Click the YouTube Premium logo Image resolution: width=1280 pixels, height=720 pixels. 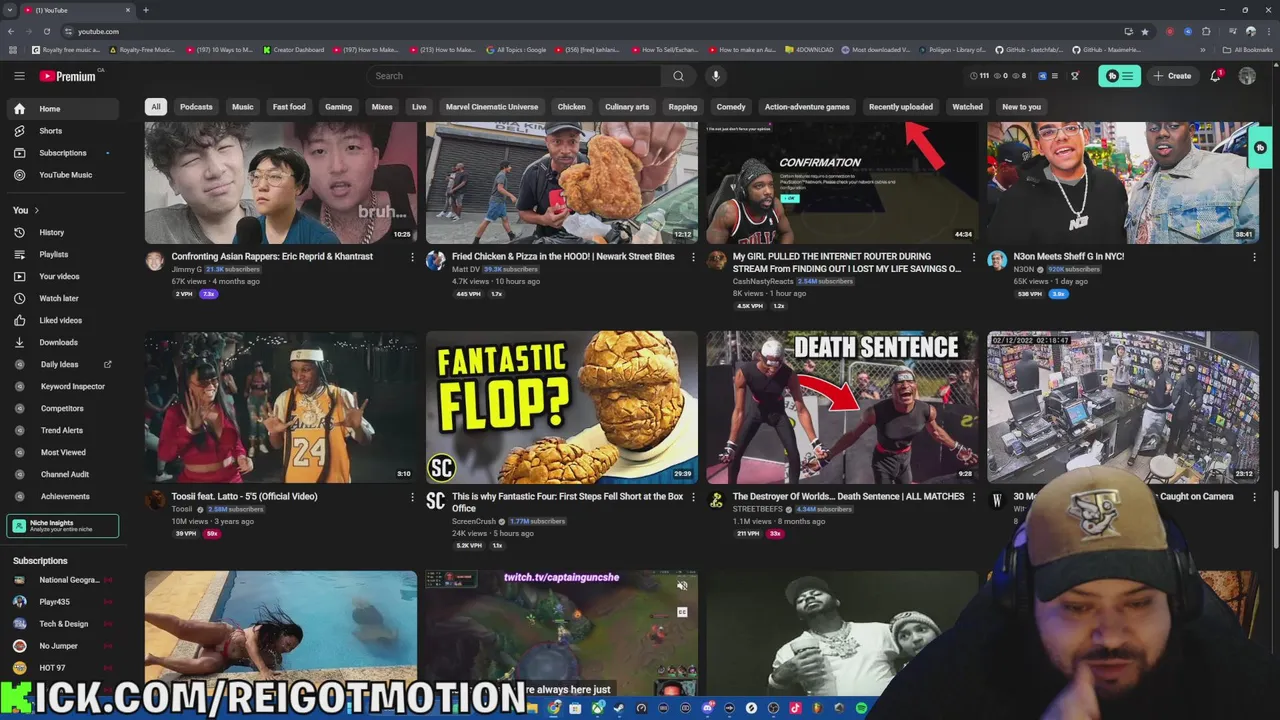coord(68,76)
